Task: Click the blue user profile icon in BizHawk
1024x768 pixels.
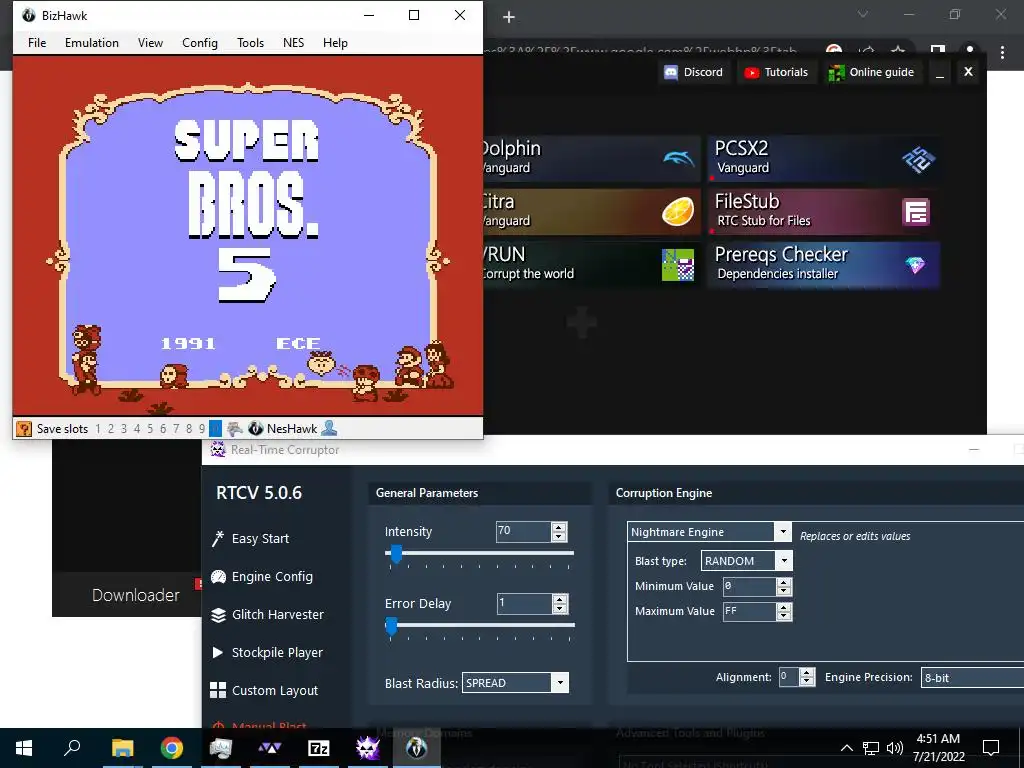Action: click(329, 428)
